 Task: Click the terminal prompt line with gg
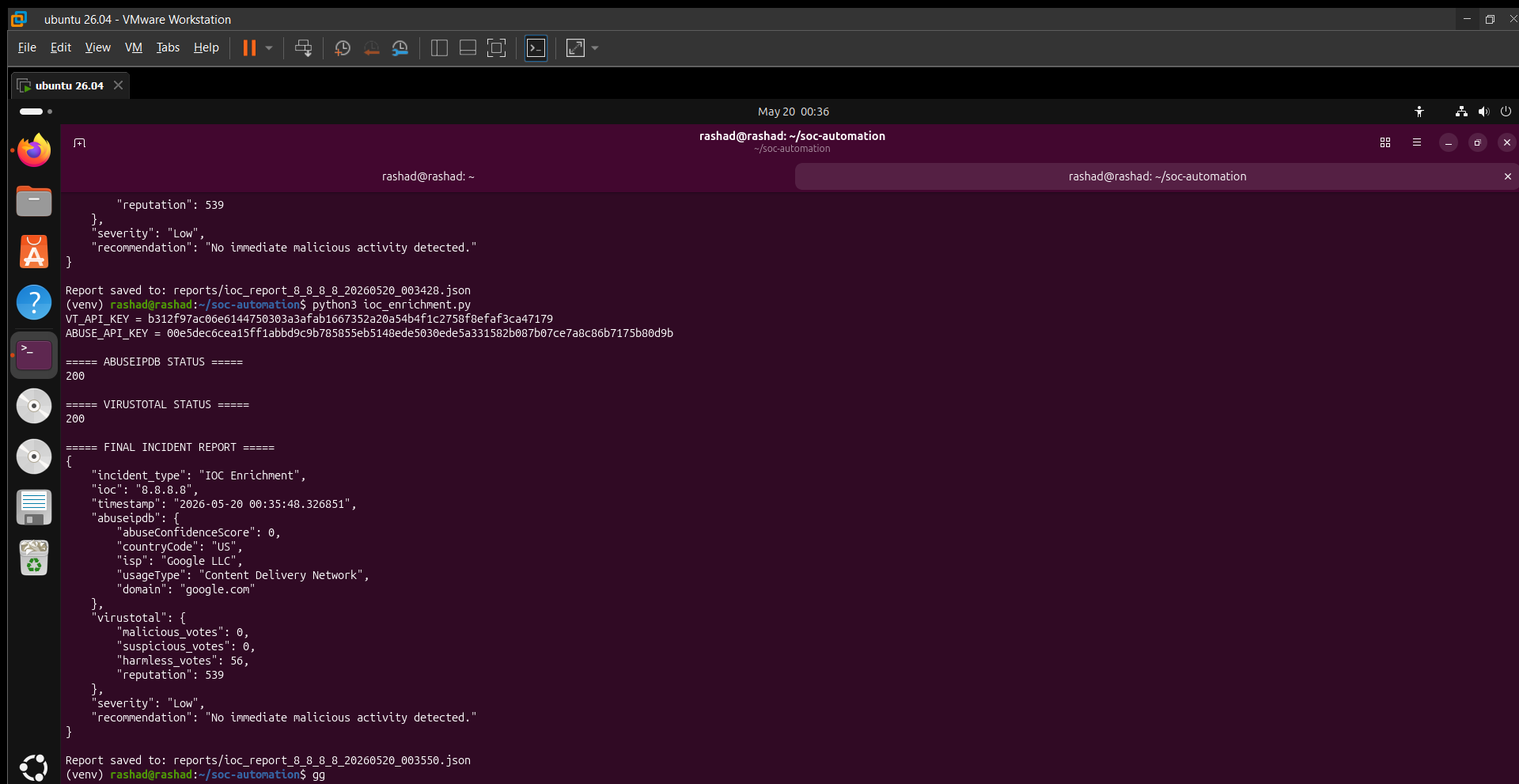[195, 775]
